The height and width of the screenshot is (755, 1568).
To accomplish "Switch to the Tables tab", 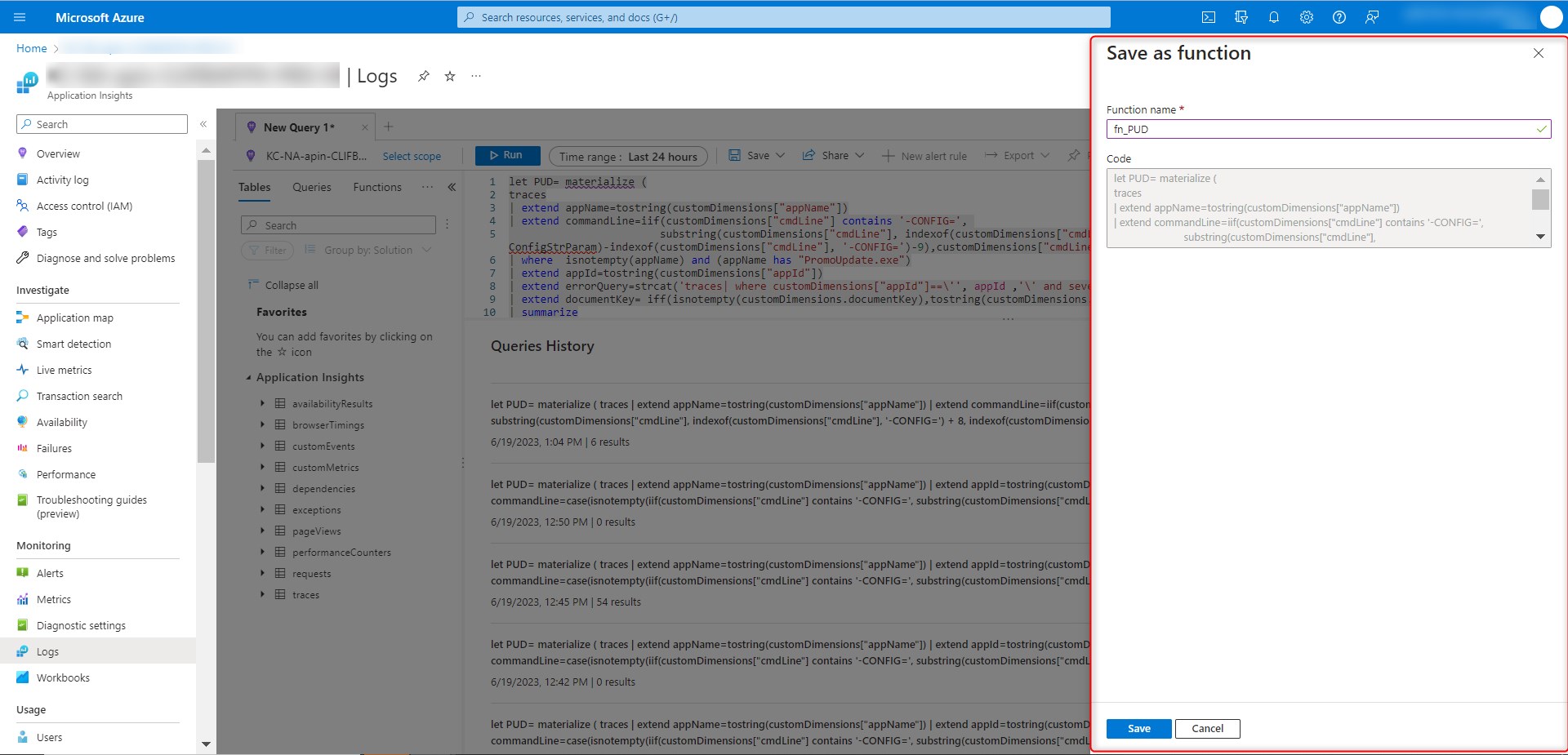I will (x=254, y=187).
